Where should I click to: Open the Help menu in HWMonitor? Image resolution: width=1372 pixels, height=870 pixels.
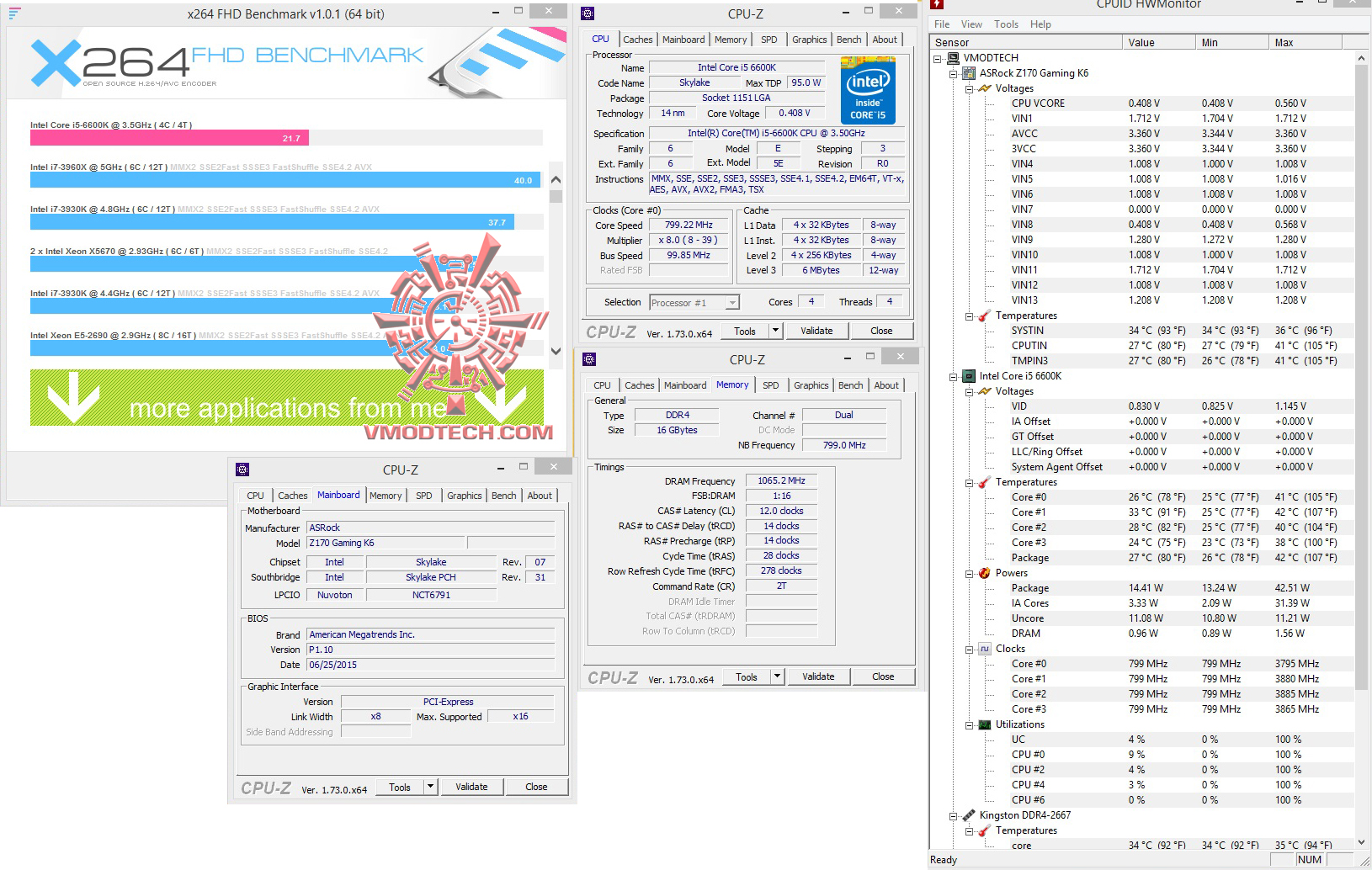click(1040, 24)
